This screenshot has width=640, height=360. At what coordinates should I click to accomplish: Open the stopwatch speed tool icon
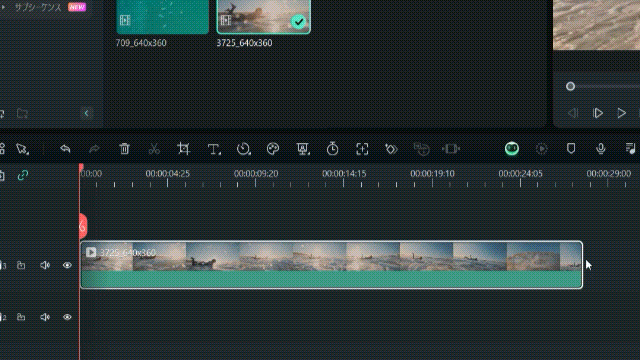tap(332, 149)
